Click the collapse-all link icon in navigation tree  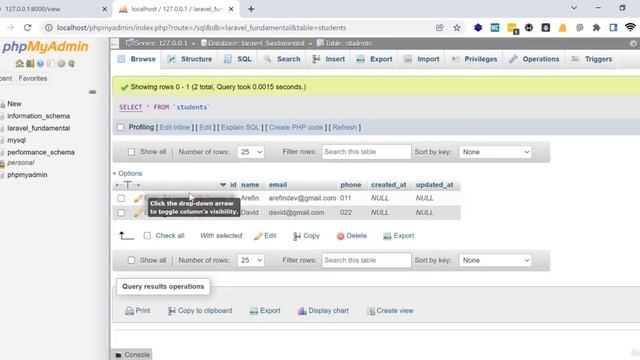[x=92, y=92]
